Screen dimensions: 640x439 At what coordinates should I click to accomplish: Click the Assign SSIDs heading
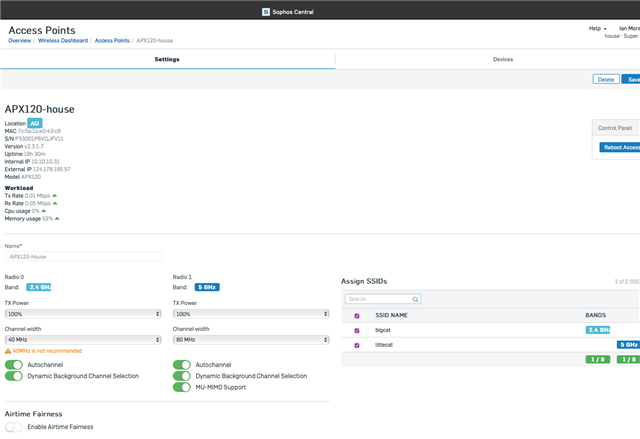364,281
